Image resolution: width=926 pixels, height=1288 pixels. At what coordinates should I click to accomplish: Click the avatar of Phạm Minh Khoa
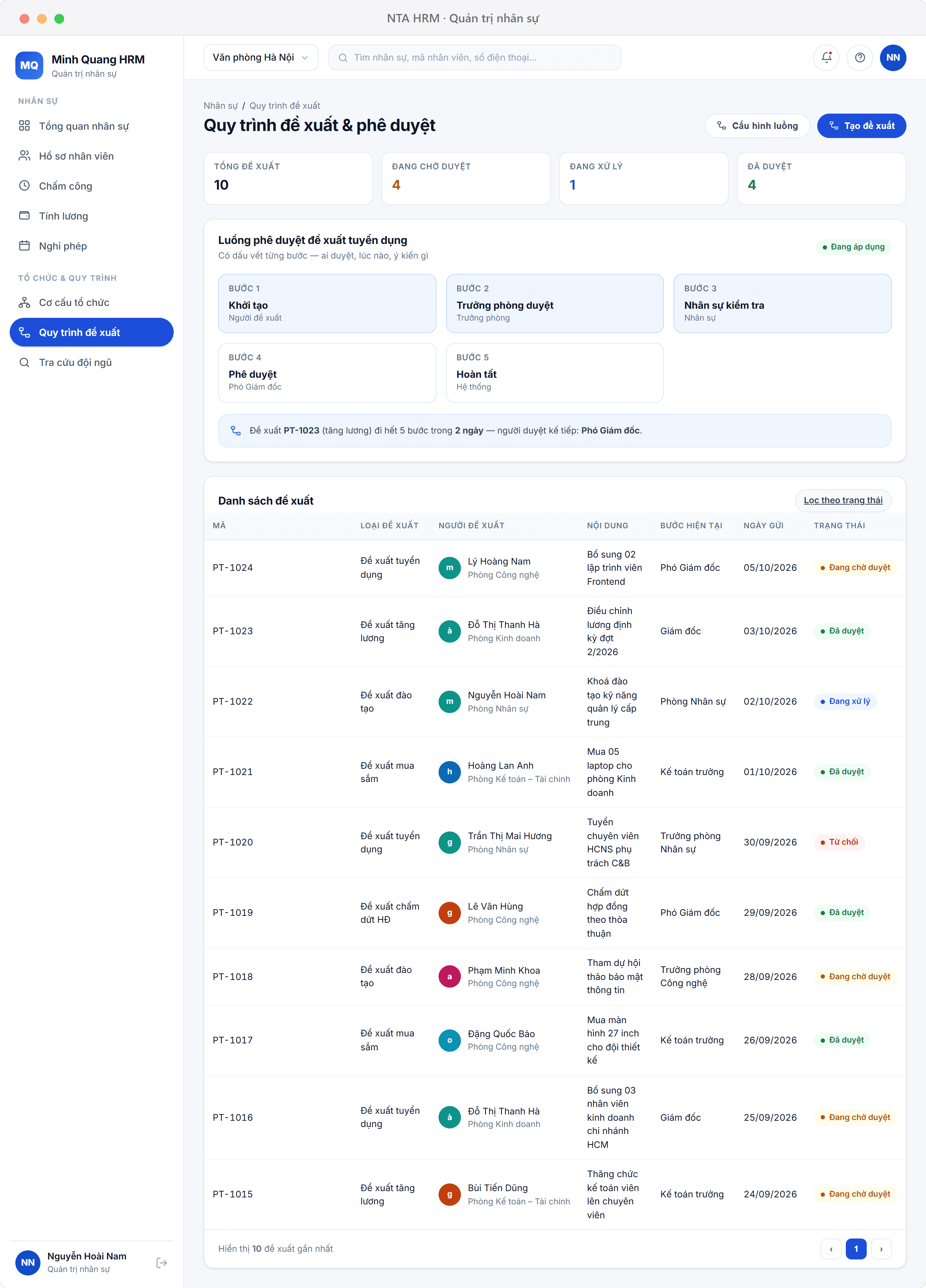coord(449,976)
